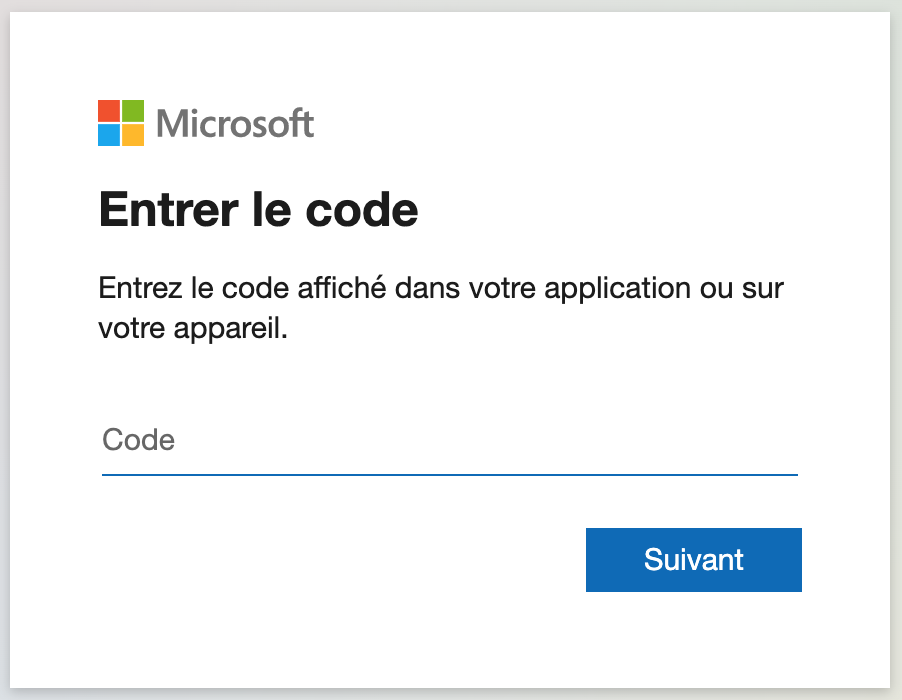The image size is (902, 700).
Task: Click the red square in Microsoft logo
Action: (109, 111)
